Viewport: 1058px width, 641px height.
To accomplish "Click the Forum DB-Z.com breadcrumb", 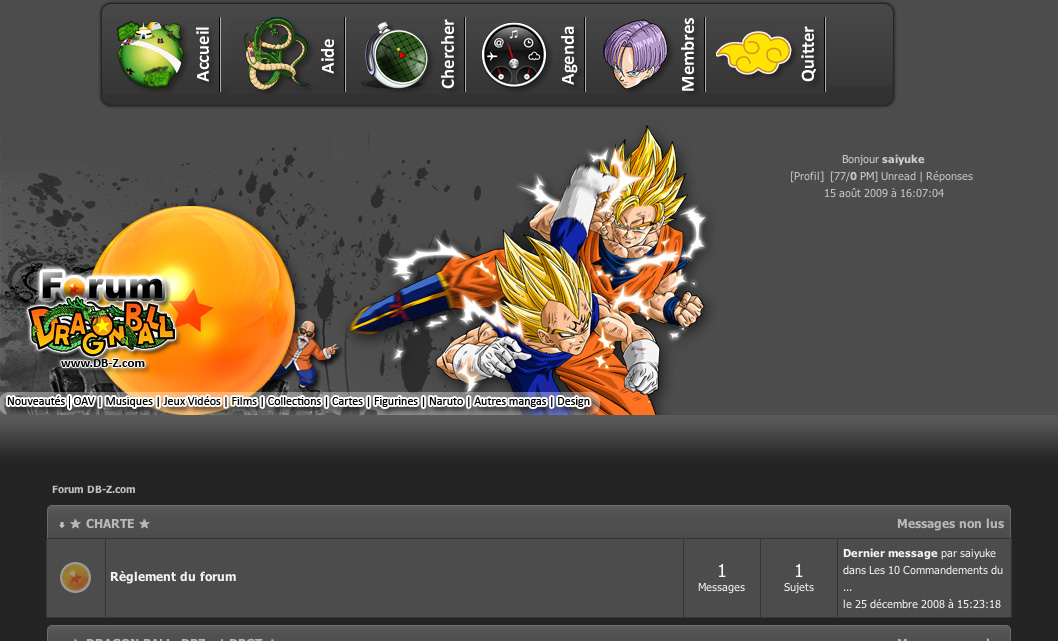I will coord(94,489).
